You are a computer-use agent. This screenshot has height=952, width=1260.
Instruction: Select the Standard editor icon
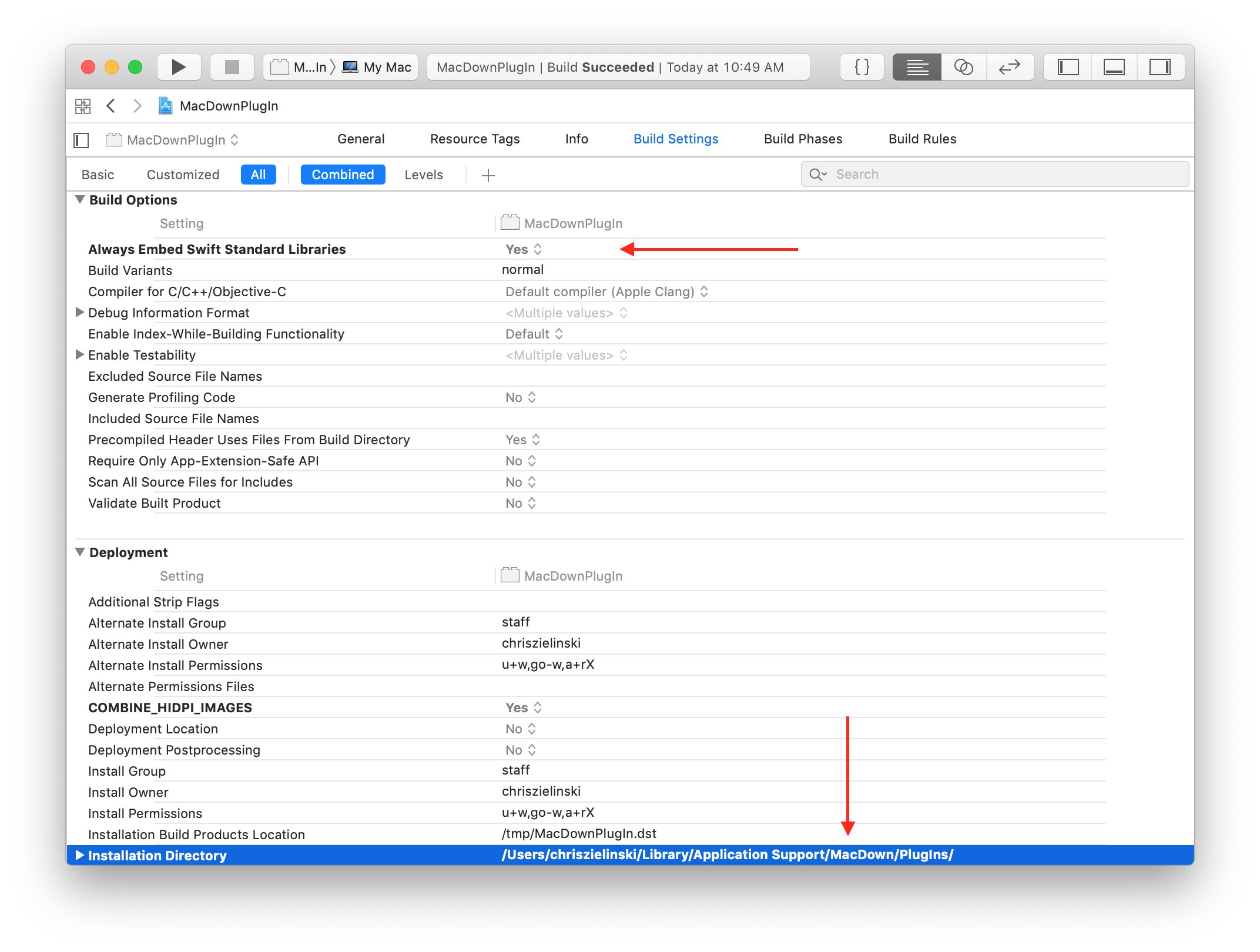(x=917, y=67)
